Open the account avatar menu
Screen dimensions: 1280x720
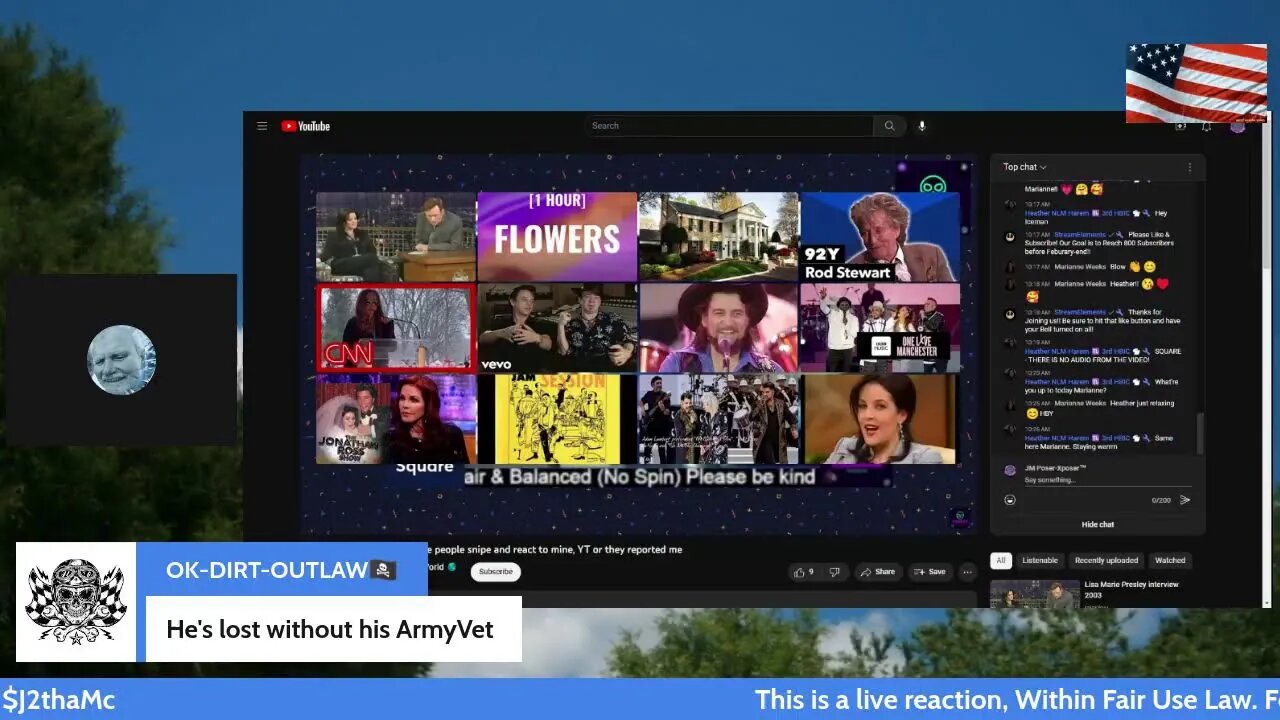point(1238,126)
